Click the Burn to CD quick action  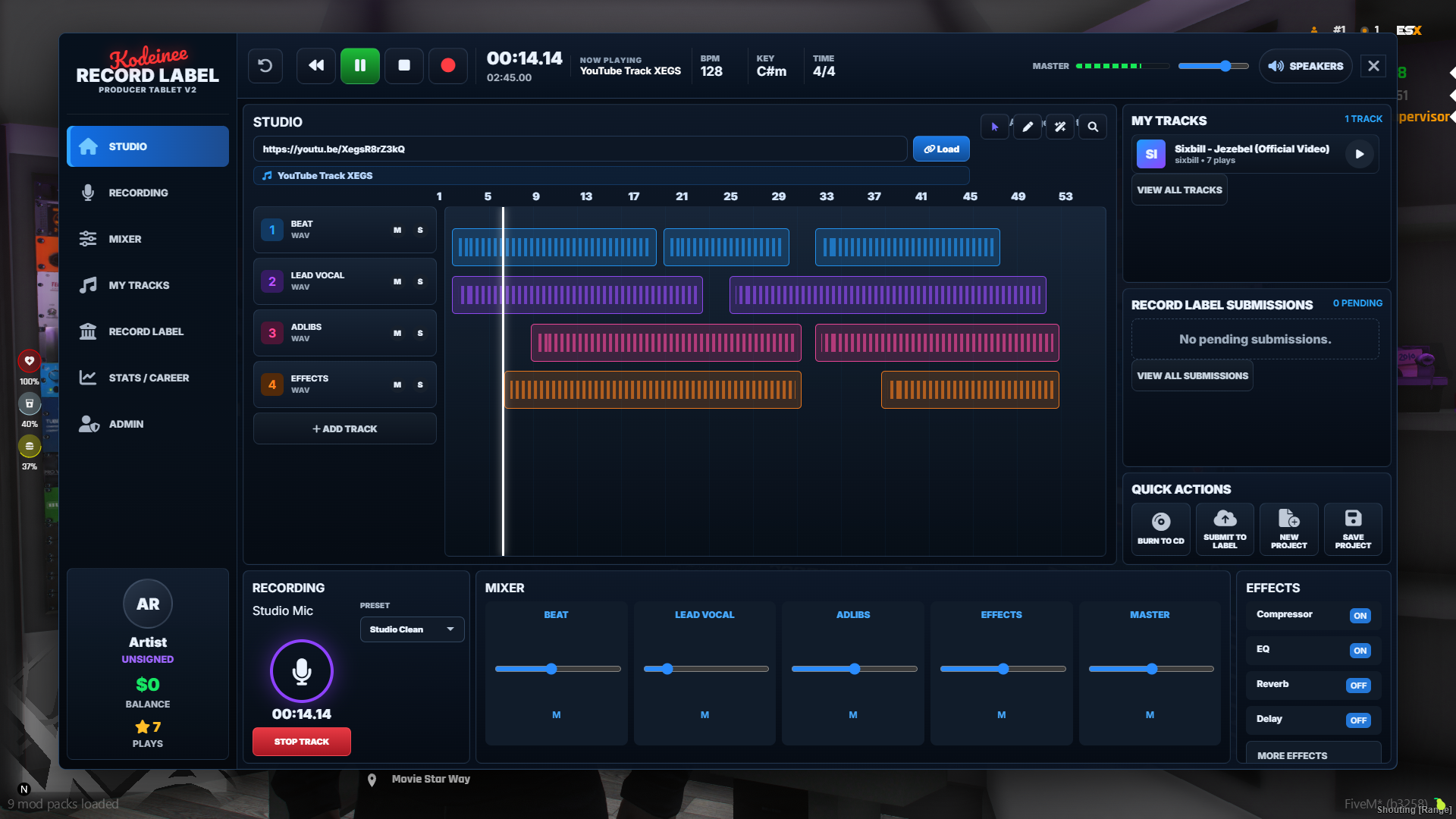pyautogui.click(x=1161, y=529)
